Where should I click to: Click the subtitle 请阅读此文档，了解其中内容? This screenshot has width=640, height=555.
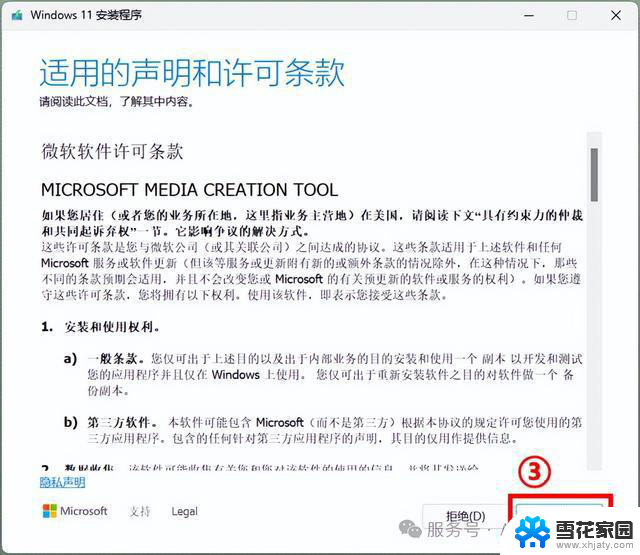(x=116, y=101)
